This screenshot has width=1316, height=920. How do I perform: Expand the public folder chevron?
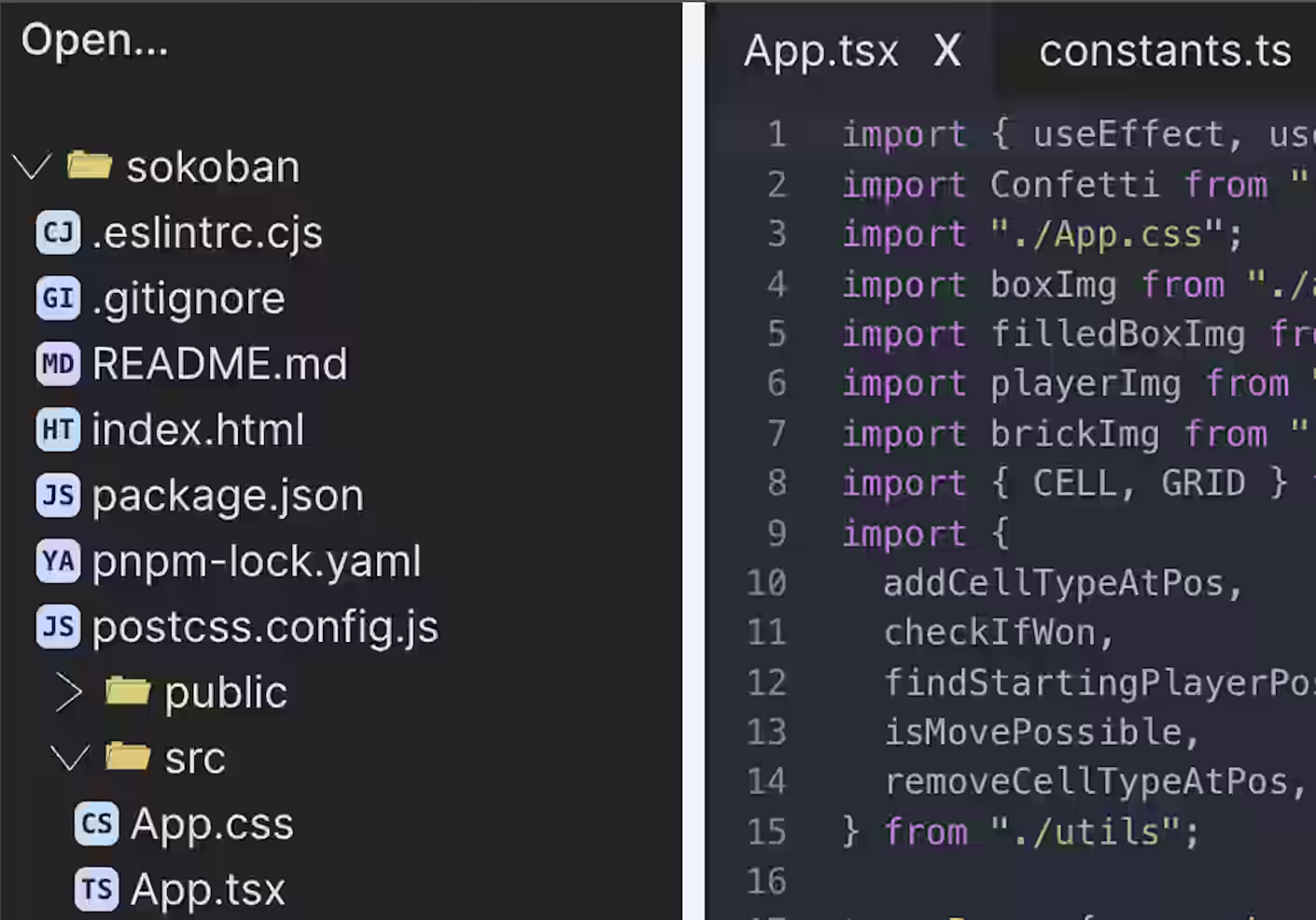[69, 692]
